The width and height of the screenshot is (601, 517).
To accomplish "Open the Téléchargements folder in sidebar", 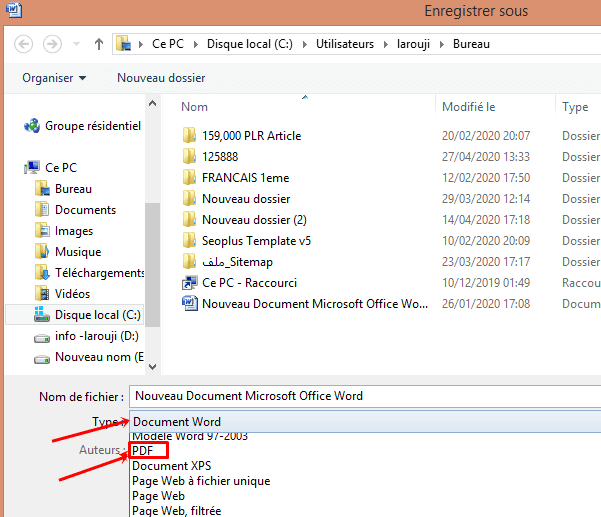I will (x=99, y=273).
